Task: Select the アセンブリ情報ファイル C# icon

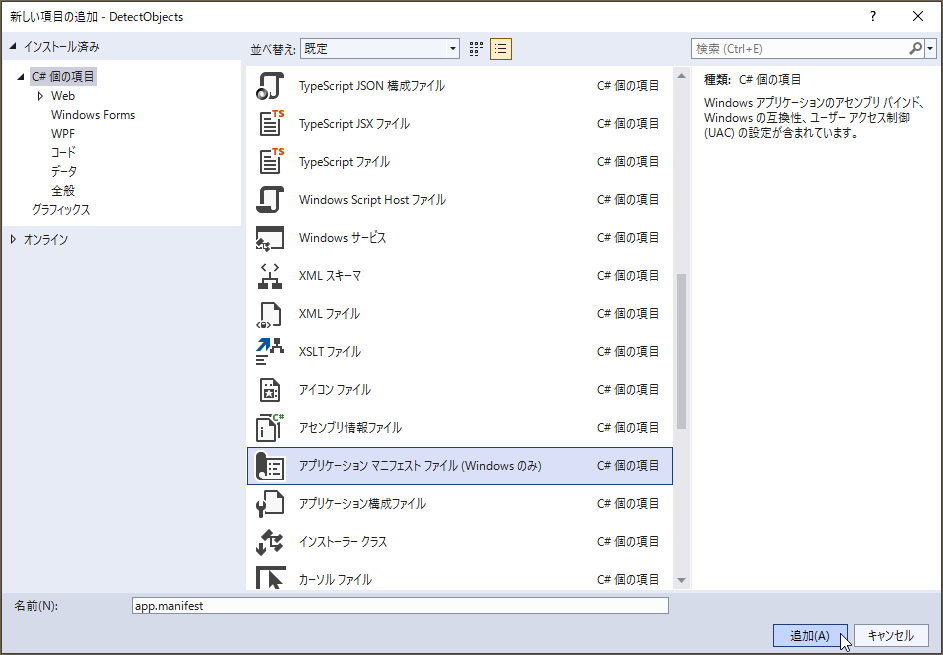Action: click(270, 427)
